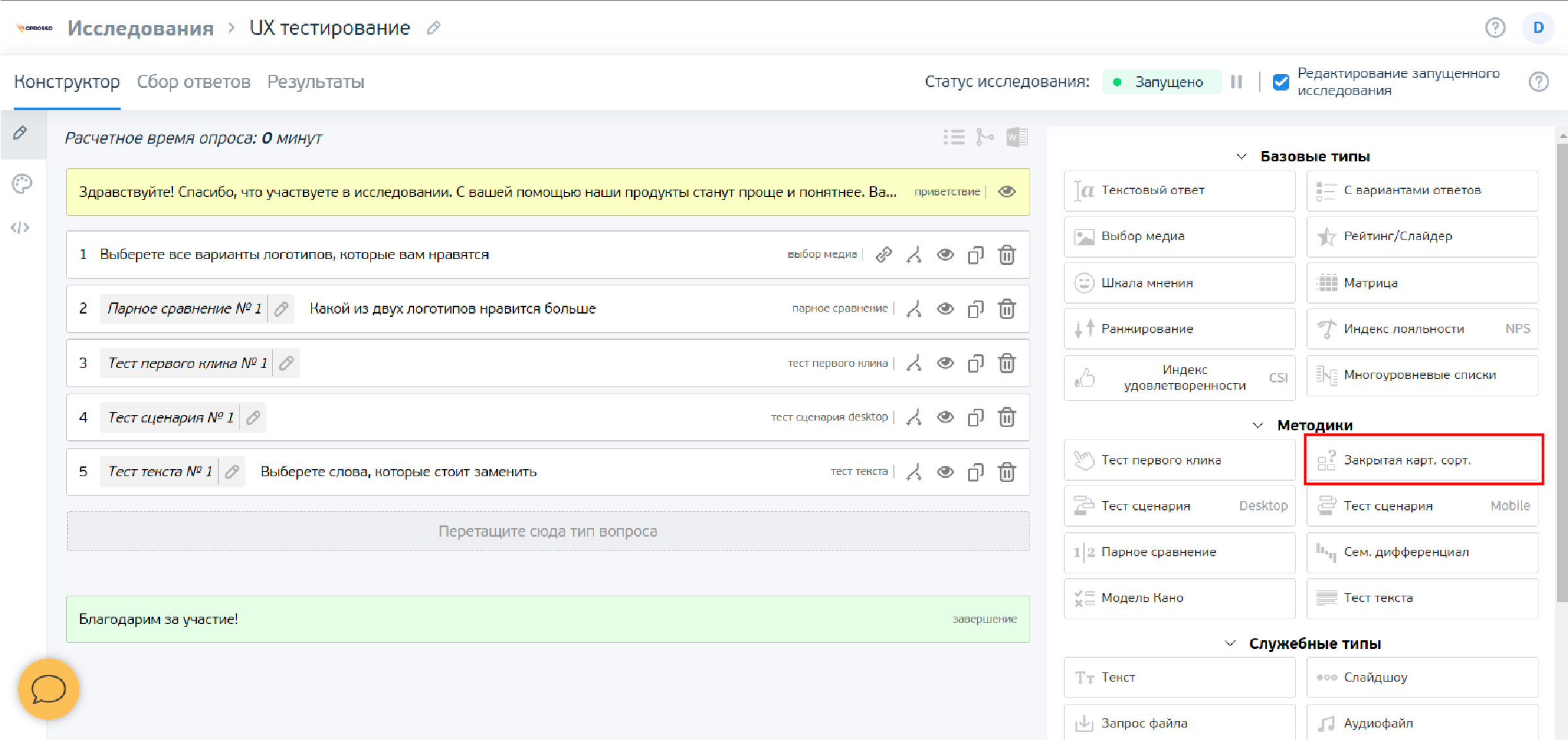
Task: Duplicate question 3 Тест первого клика
Action: coord(976,363)
